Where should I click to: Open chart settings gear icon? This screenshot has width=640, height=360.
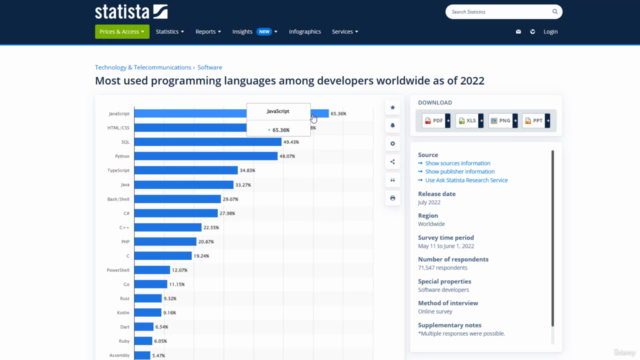coord(393,144)
